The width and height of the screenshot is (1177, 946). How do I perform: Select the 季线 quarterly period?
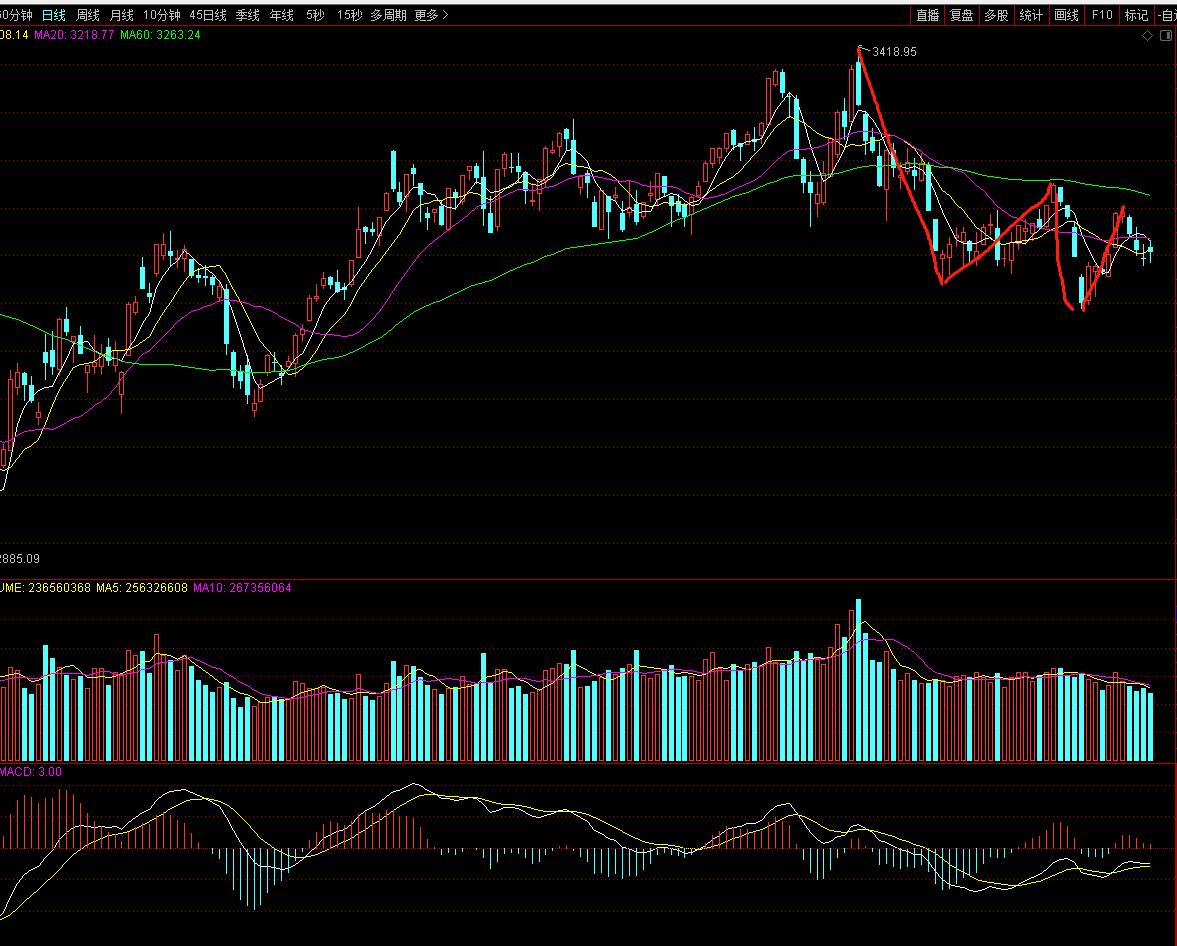click(x=248, y=15)
